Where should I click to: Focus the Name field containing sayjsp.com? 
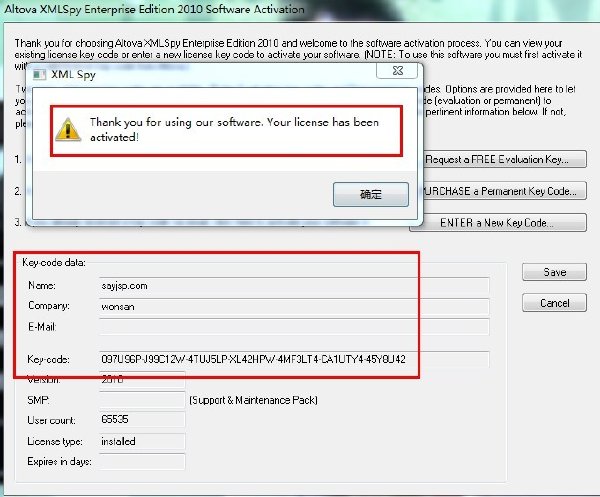coord(294,286)
